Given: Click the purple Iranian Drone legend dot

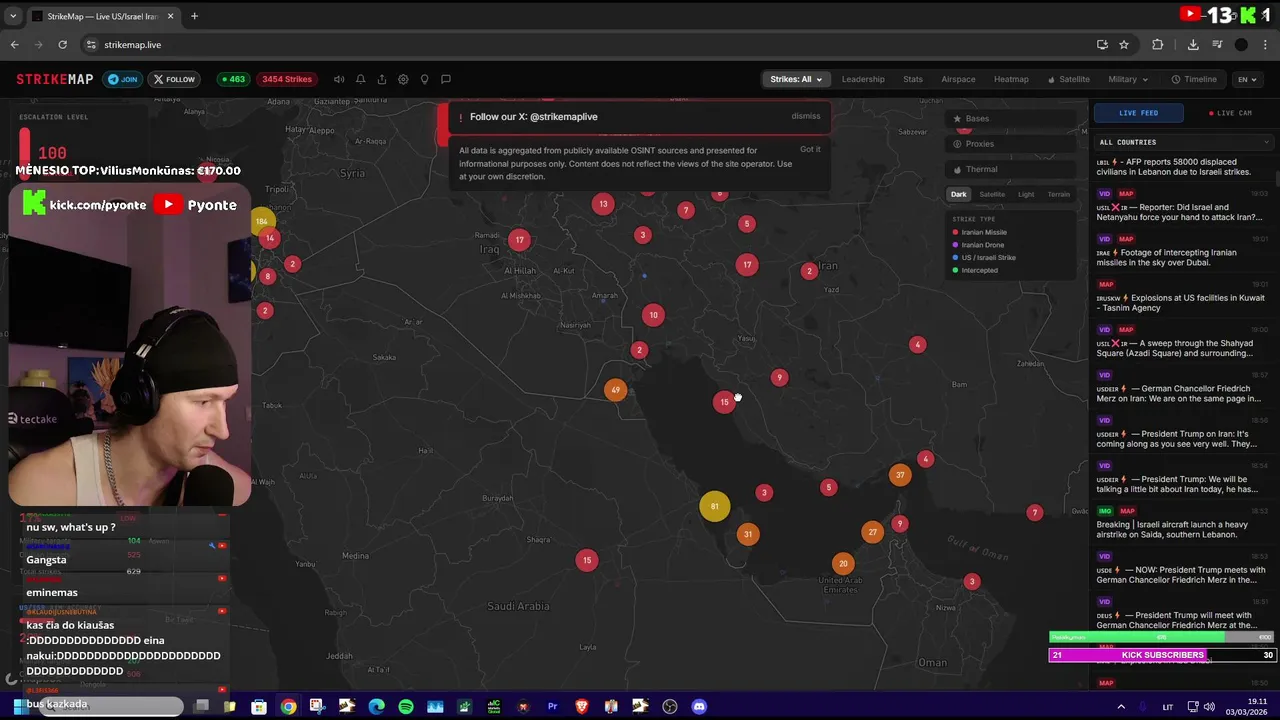Looking at the screenshot, I should pyautogui.click(x=956, y=245).
